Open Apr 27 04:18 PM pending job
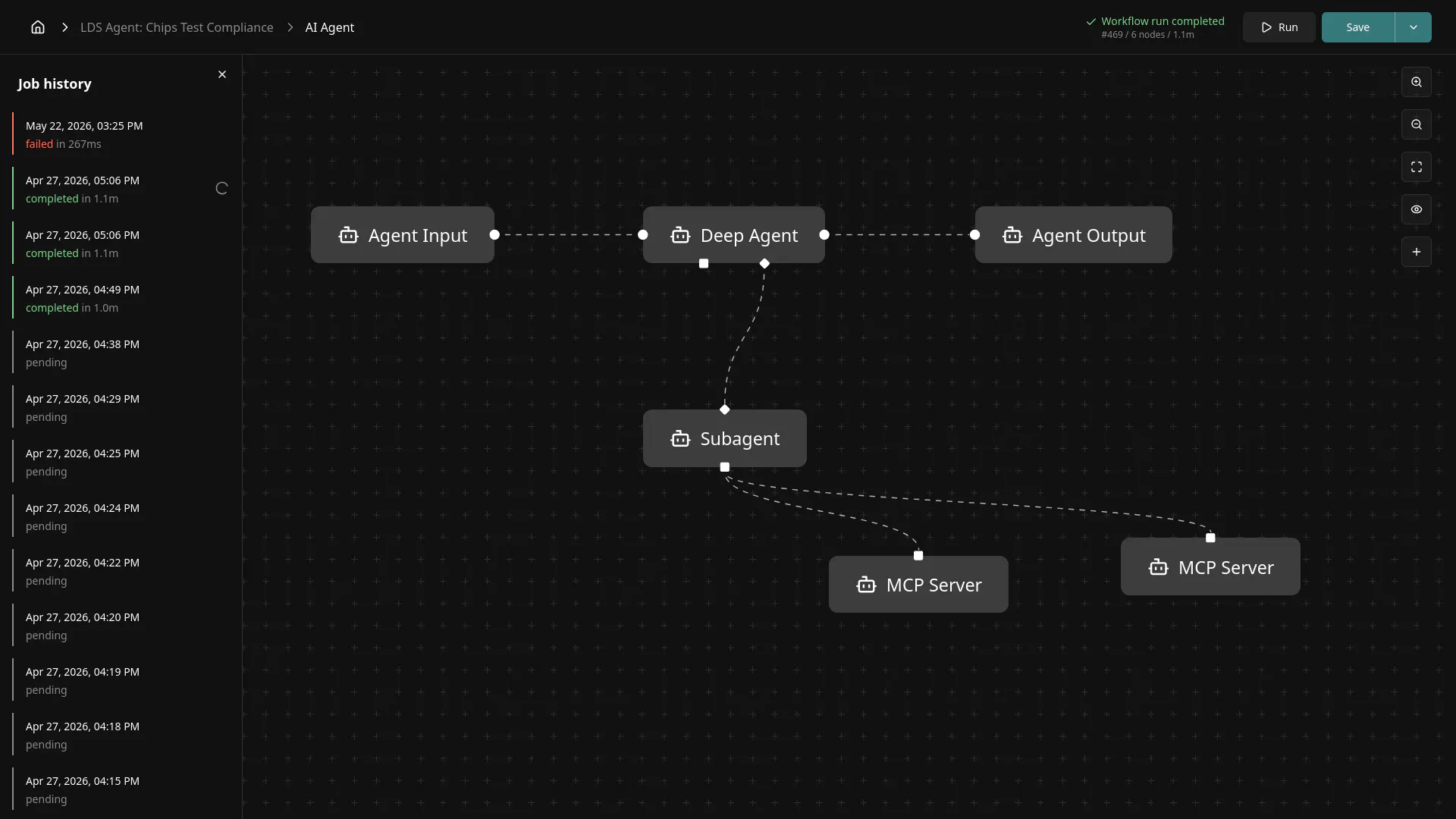This screenshot has height=819, width=1456. [x=121, y=735]
